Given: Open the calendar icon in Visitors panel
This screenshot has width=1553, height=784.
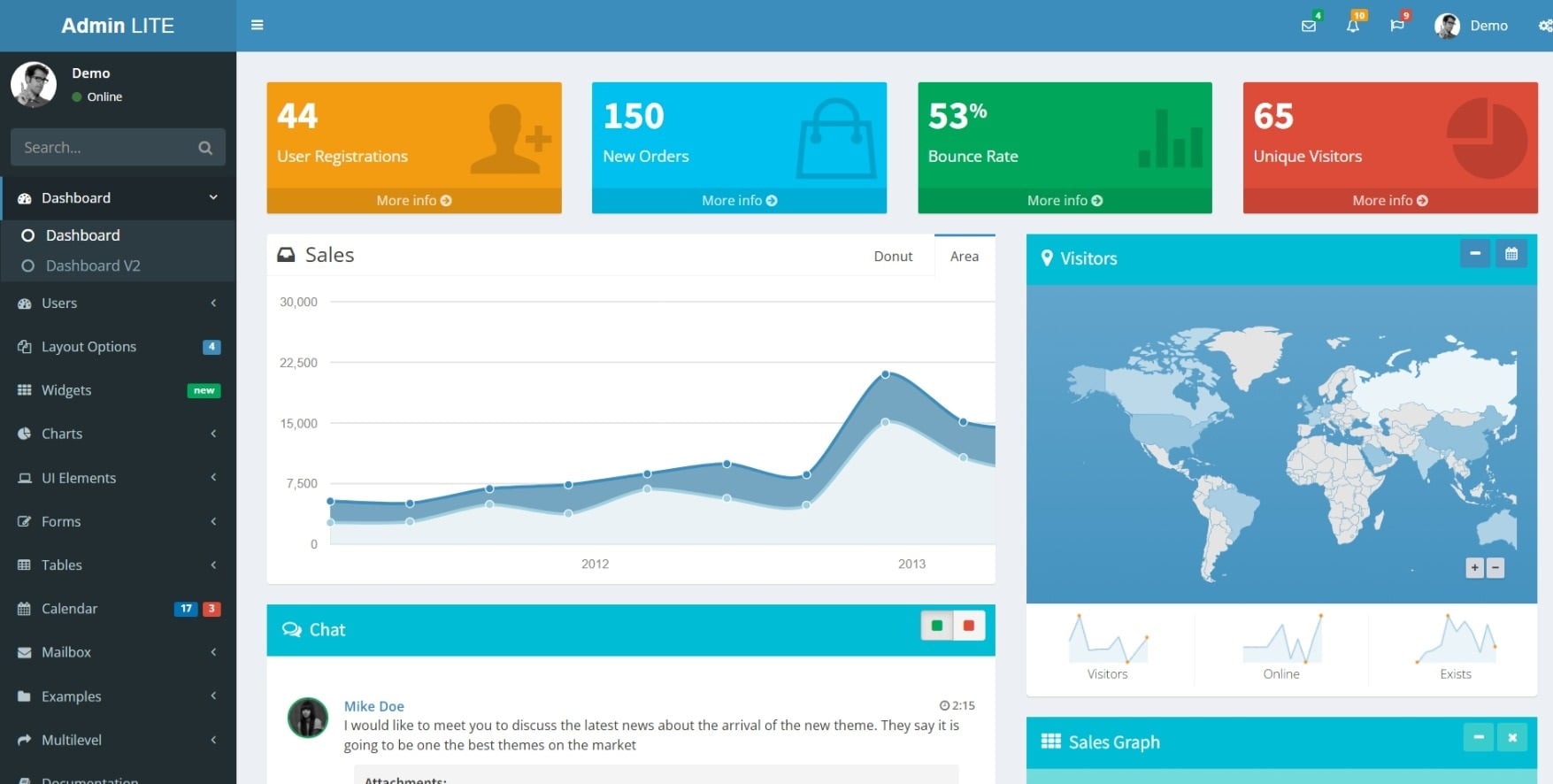Looking at the screenshot, I should 1511,254.
